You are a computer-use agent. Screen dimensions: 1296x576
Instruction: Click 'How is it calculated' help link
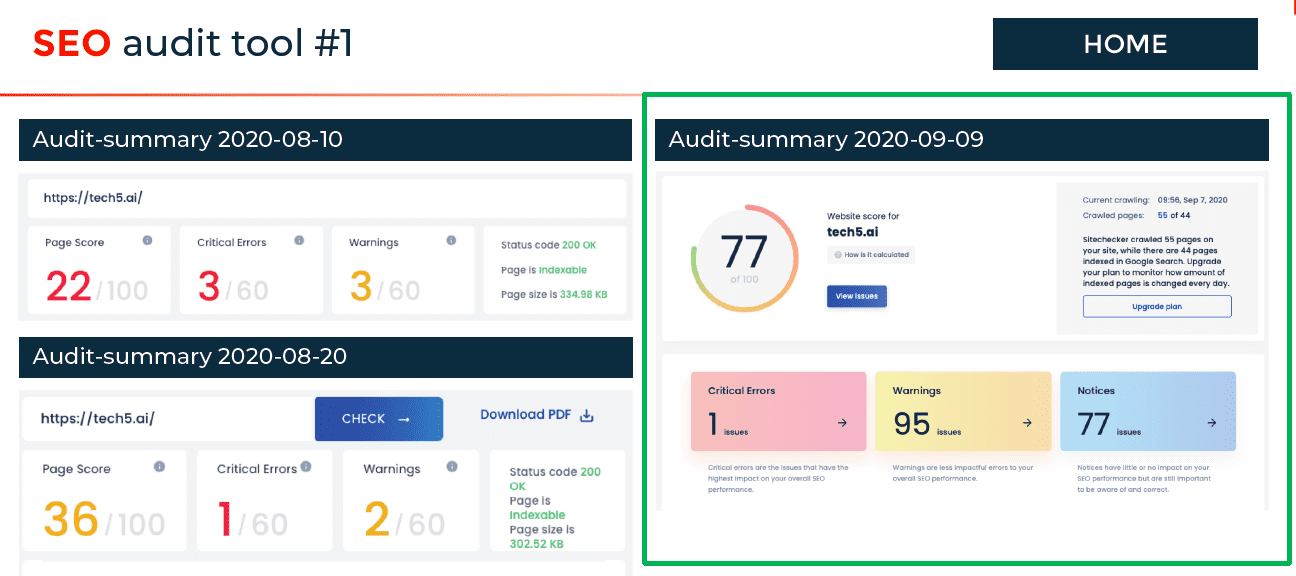(x=871, y=255)
